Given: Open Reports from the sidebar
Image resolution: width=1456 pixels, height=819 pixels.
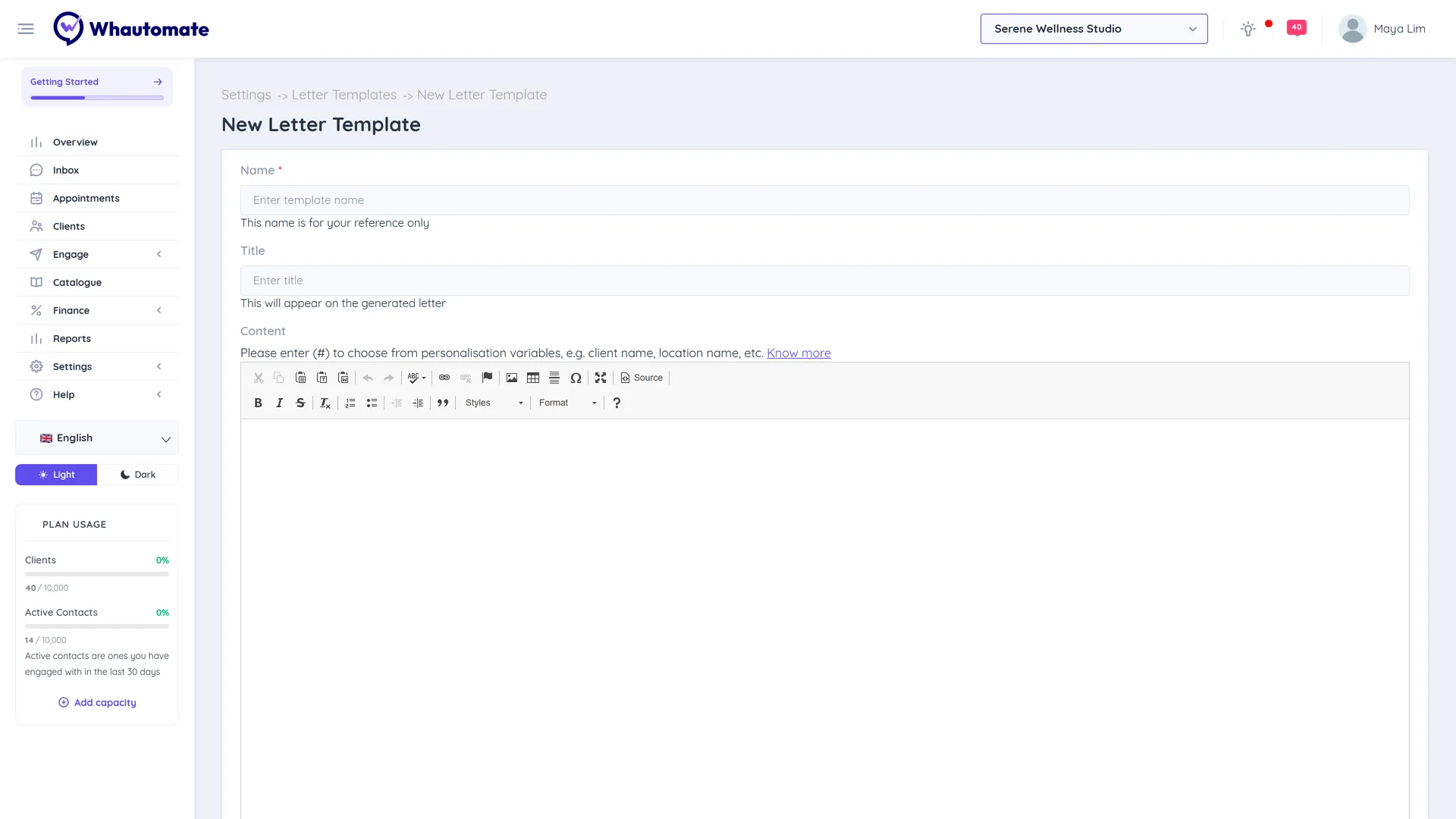Looking at the screenshot, I should [97, 338].
